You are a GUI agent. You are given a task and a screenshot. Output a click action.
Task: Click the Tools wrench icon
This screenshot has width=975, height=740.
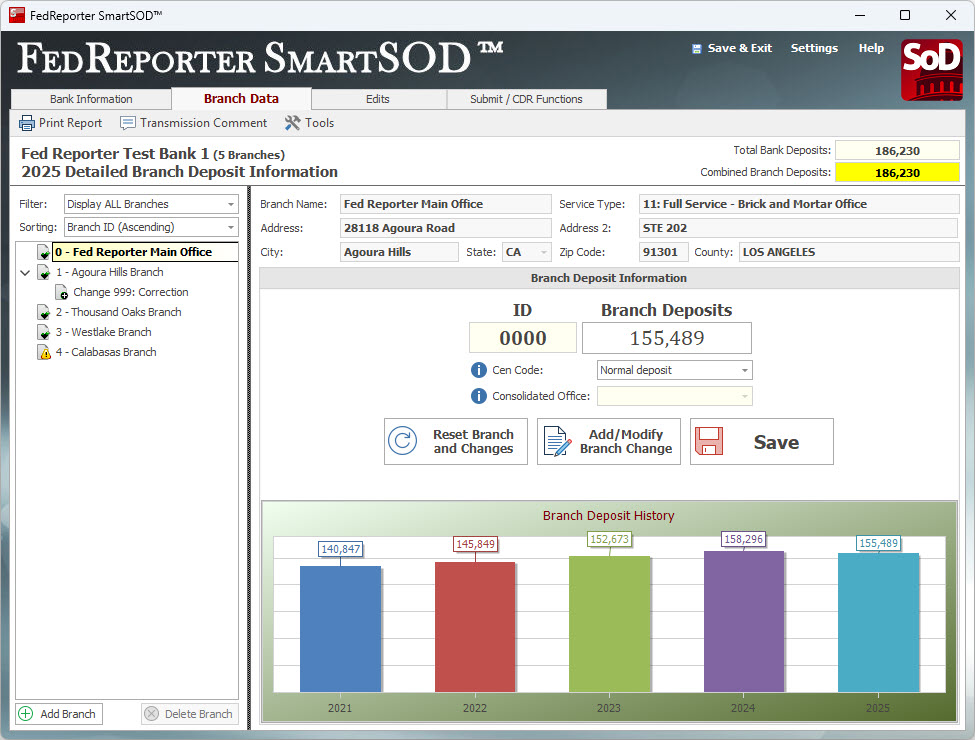292,123
